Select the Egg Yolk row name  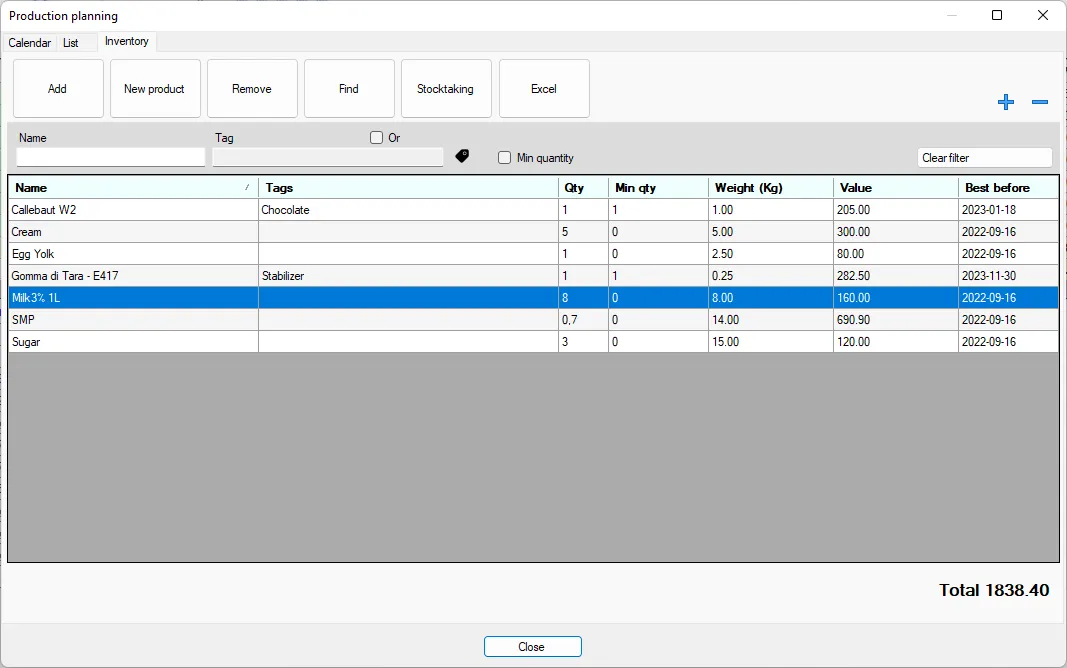[x=33, y=254]
